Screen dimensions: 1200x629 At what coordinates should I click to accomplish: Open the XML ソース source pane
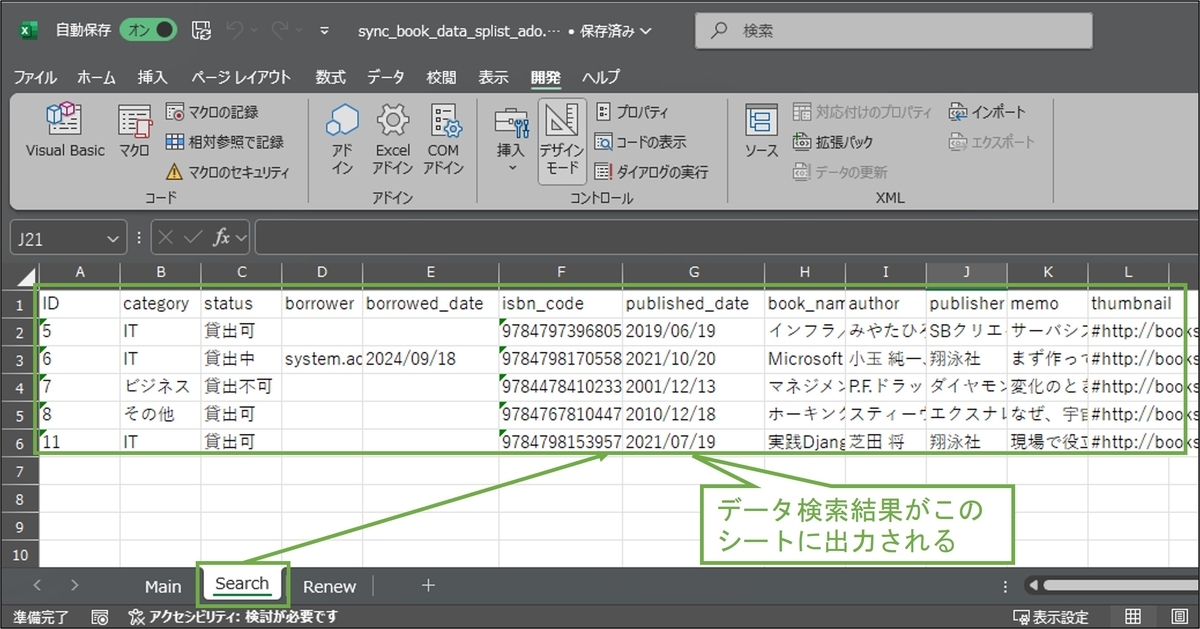761,132
